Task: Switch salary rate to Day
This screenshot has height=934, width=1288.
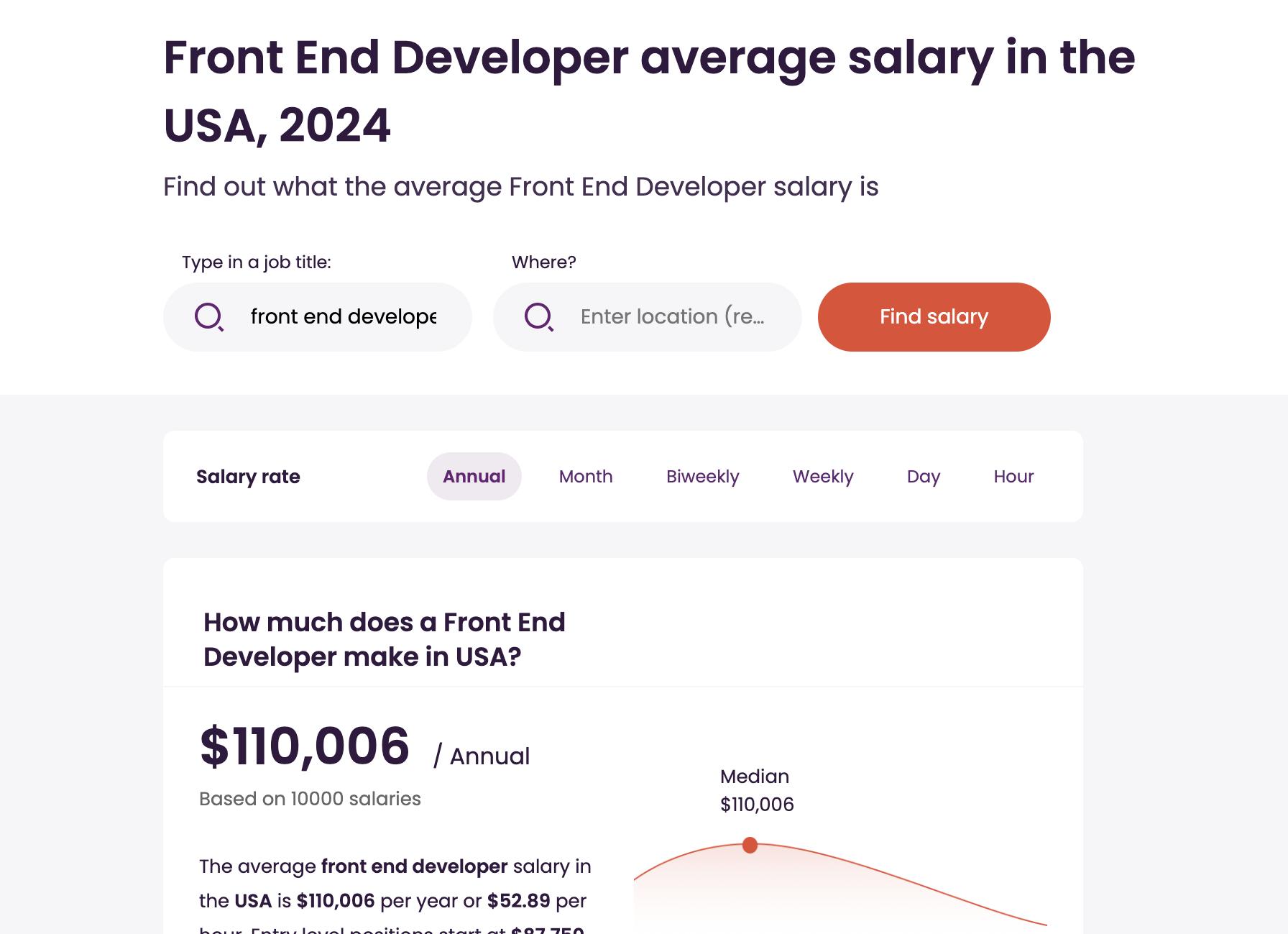Action: [x=923, y=476]
